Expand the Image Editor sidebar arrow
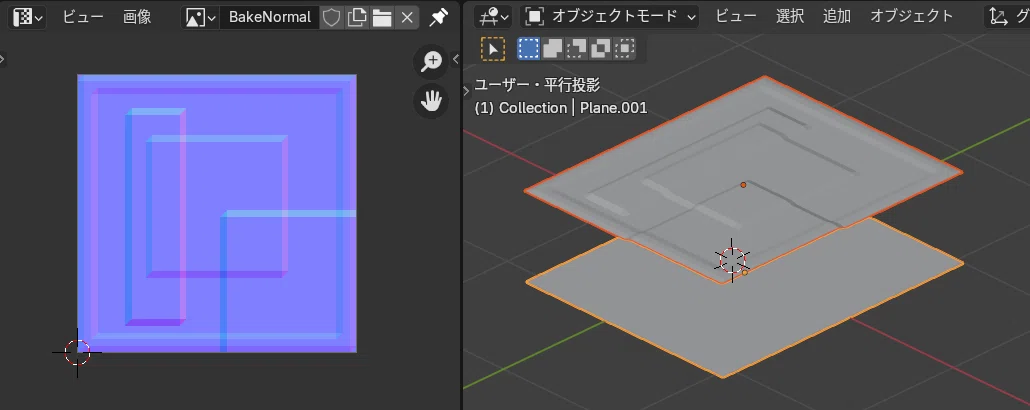This screenshot has height=410, width=1030. coord(455,59)
